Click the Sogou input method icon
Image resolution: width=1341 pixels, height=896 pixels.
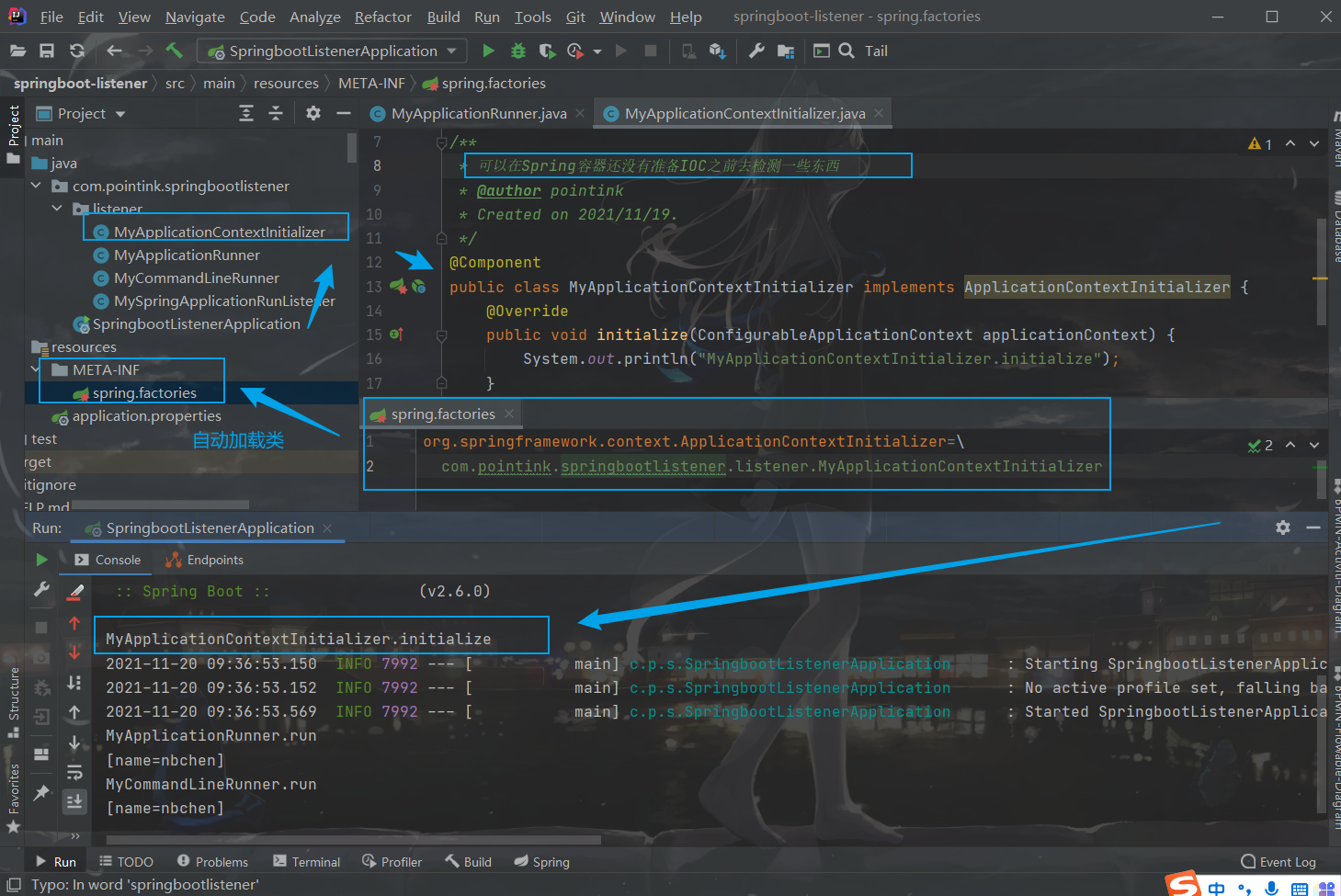[1184, 885]
